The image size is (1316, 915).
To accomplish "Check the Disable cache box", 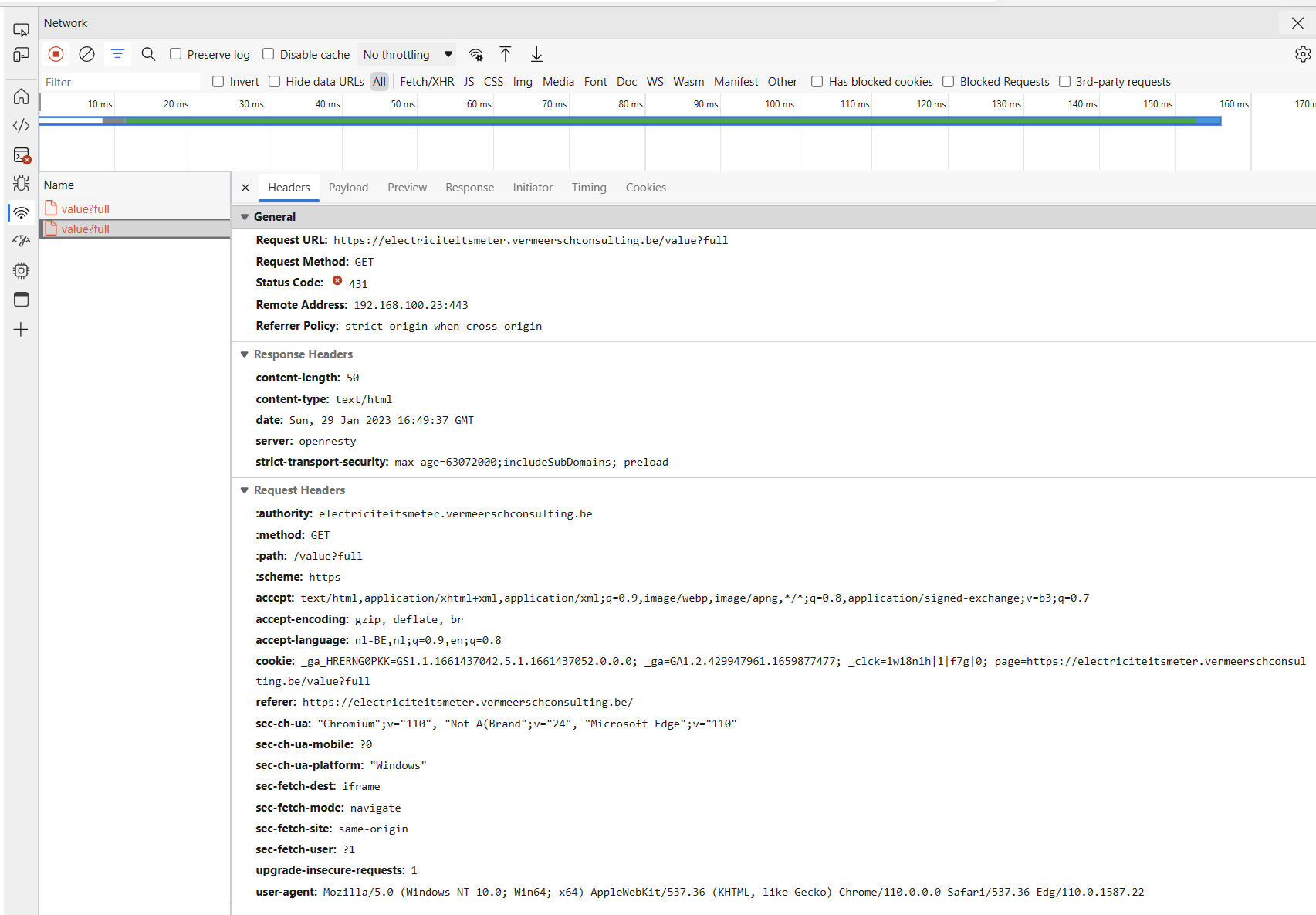I will (x=268, y=54).
